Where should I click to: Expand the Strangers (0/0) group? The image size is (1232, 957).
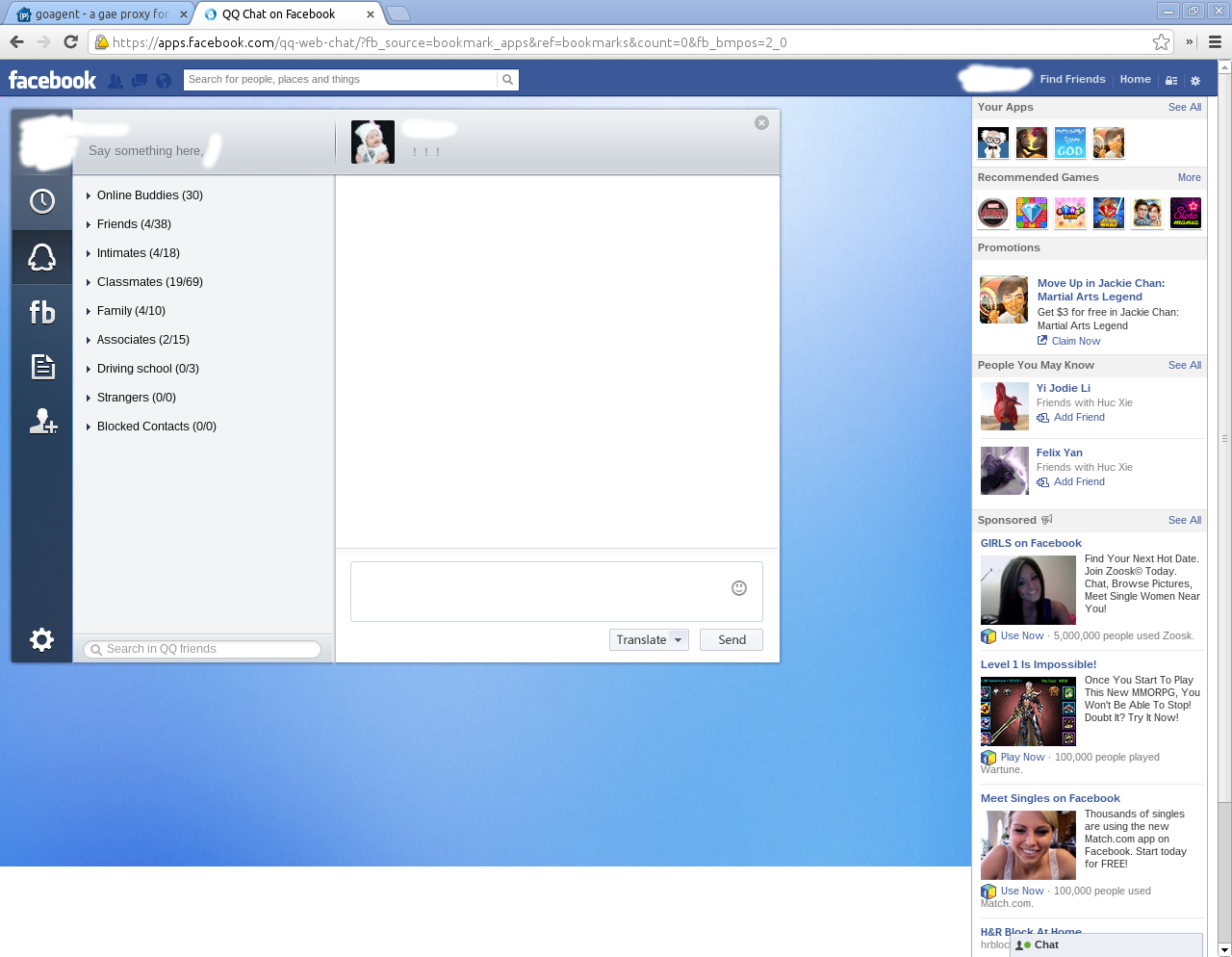tap(131, 398)
